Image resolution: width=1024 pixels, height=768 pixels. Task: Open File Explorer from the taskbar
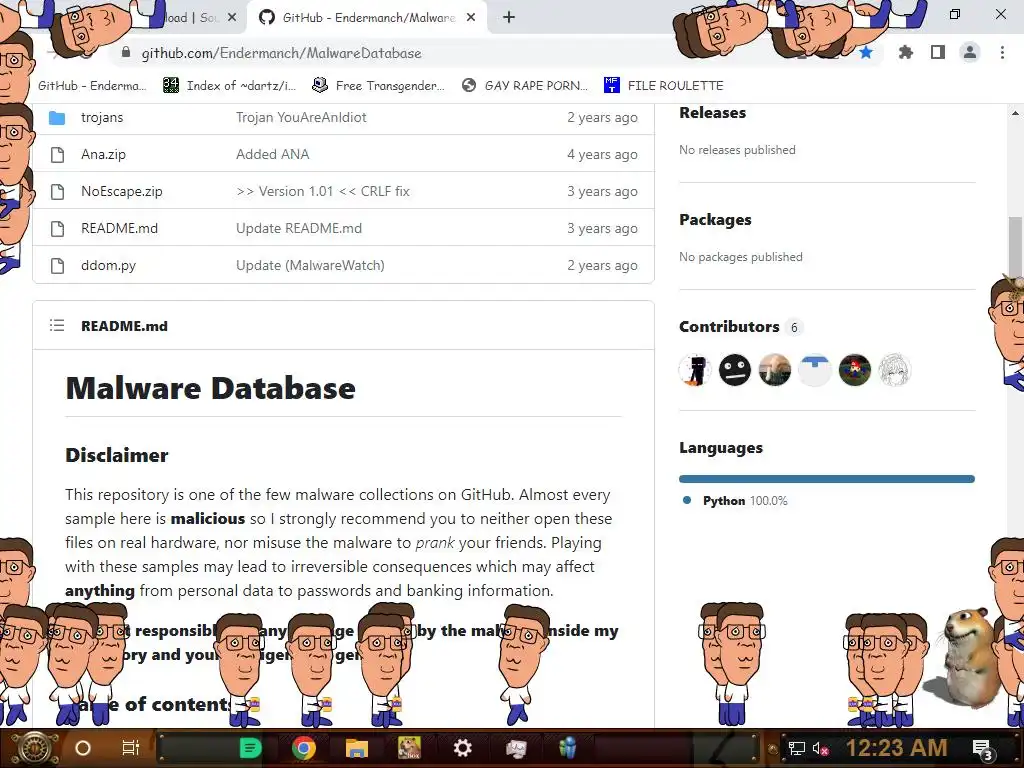click(x=357, y=748)
